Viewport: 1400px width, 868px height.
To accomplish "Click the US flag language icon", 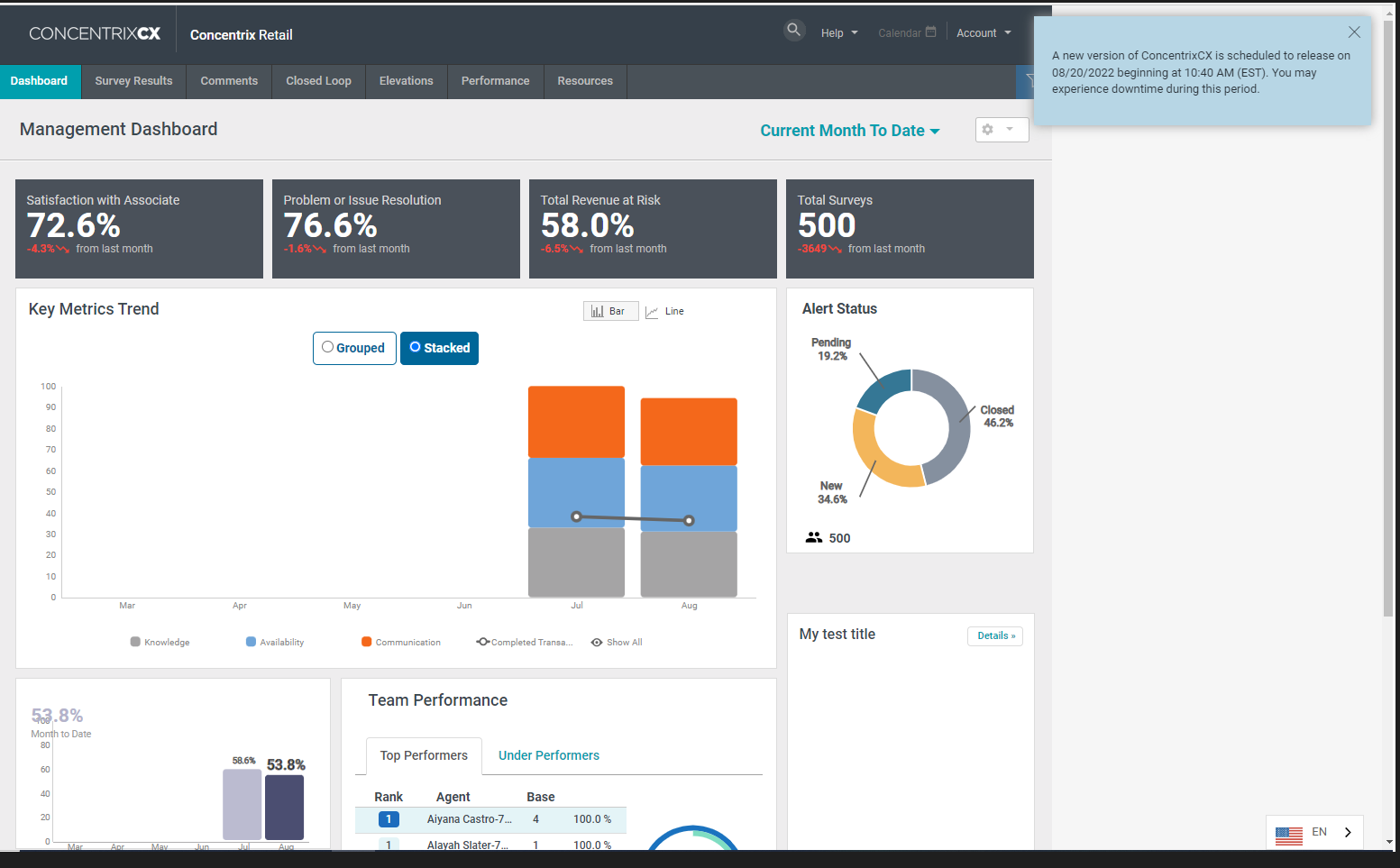I will 1288,834.
